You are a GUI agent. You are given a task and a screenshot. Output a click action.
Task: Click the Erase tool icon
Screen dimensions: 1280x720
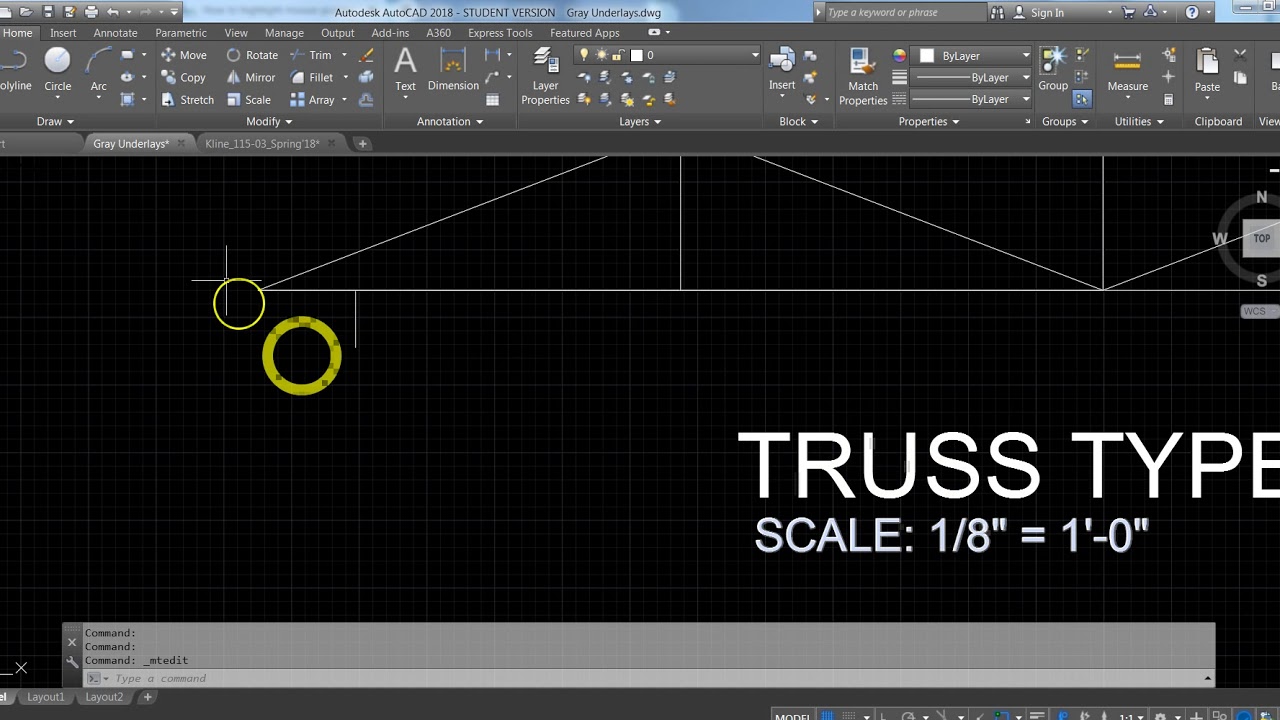[366, 55]
